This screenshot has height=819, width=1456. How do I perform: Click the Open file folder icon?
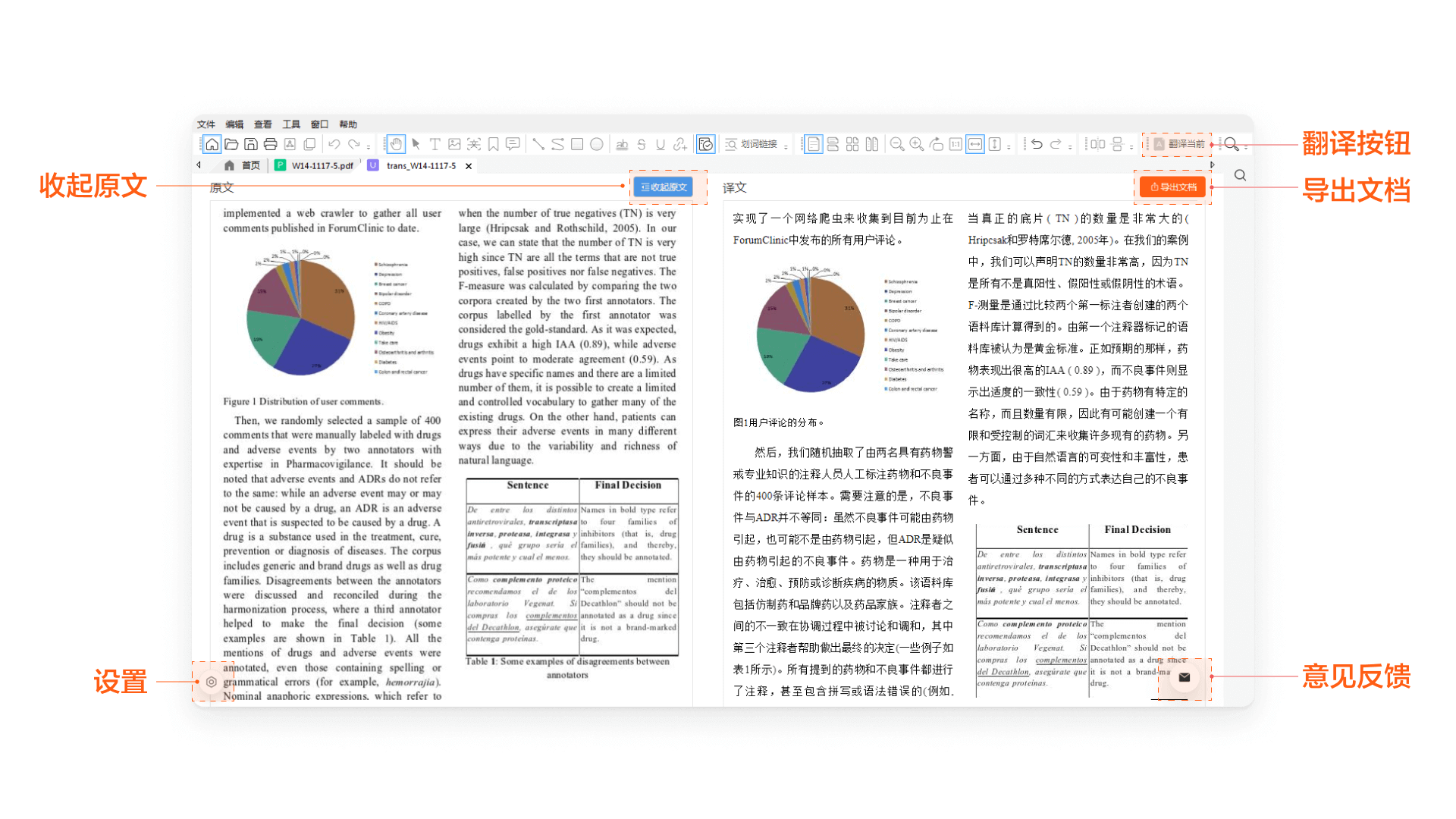click(231, 144)
